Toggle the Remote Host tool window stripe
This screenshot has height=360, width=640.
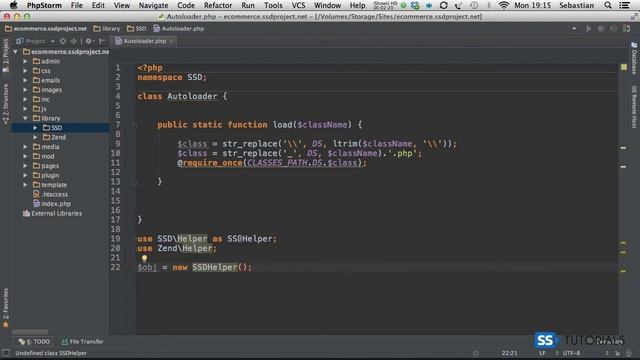pyautogui.click(x=634, y=107)
